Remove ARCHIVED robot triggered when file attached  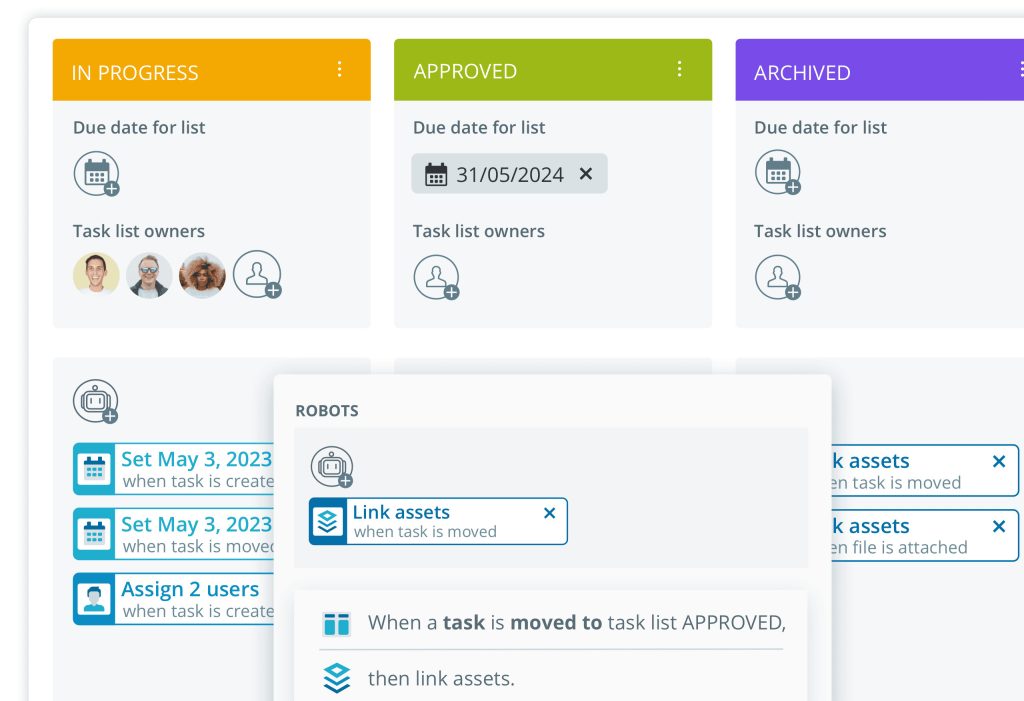coord(998,526)
